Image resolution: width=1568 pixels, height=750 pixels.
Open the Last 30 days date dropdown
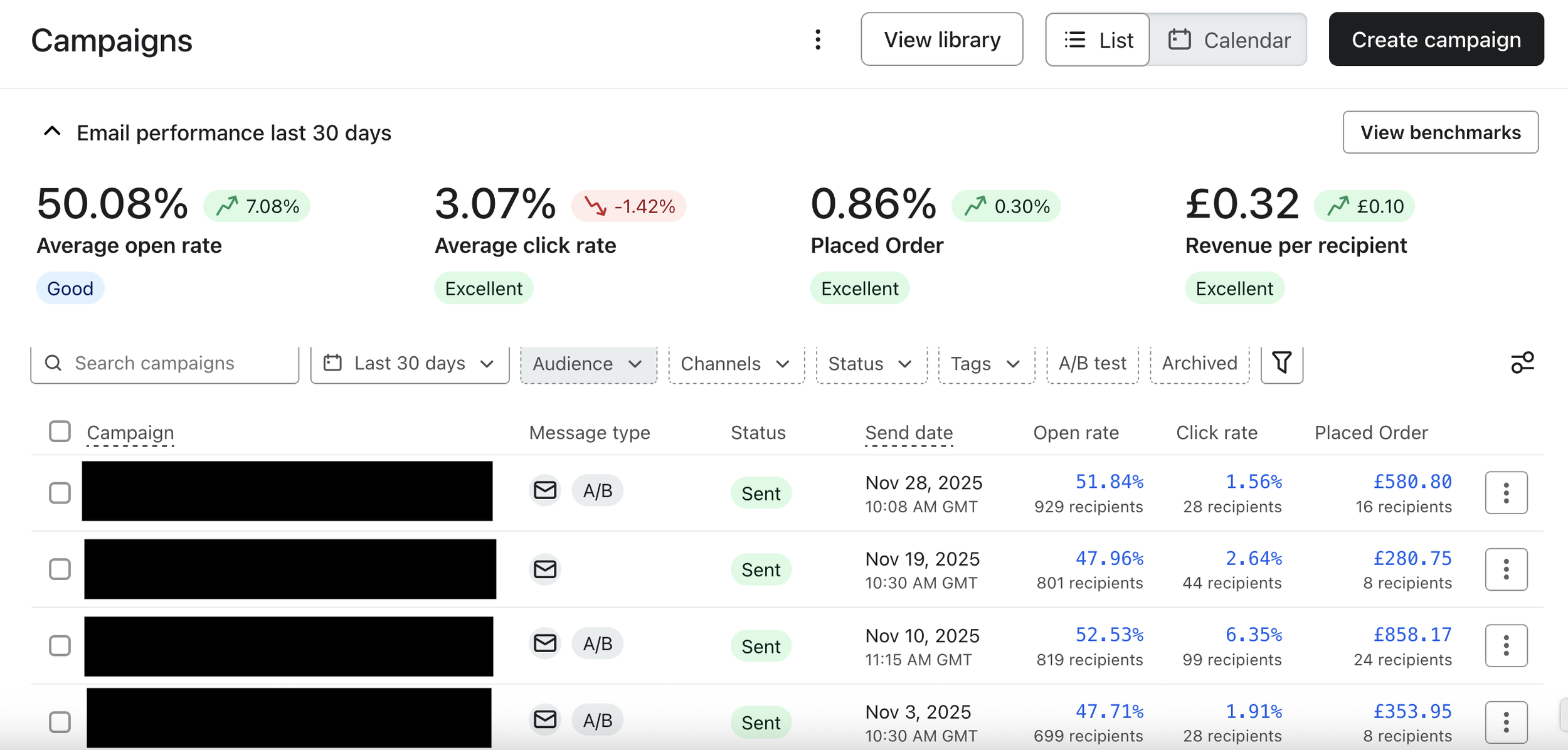[x=410, y=364]
